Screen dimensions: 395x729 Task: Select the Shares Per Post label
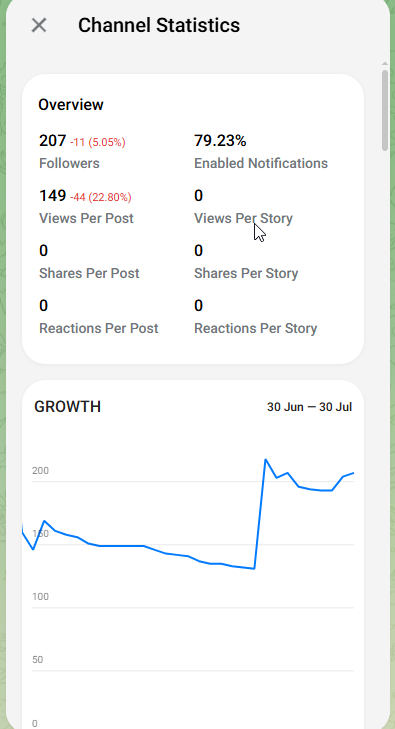(x=89, y=273)
